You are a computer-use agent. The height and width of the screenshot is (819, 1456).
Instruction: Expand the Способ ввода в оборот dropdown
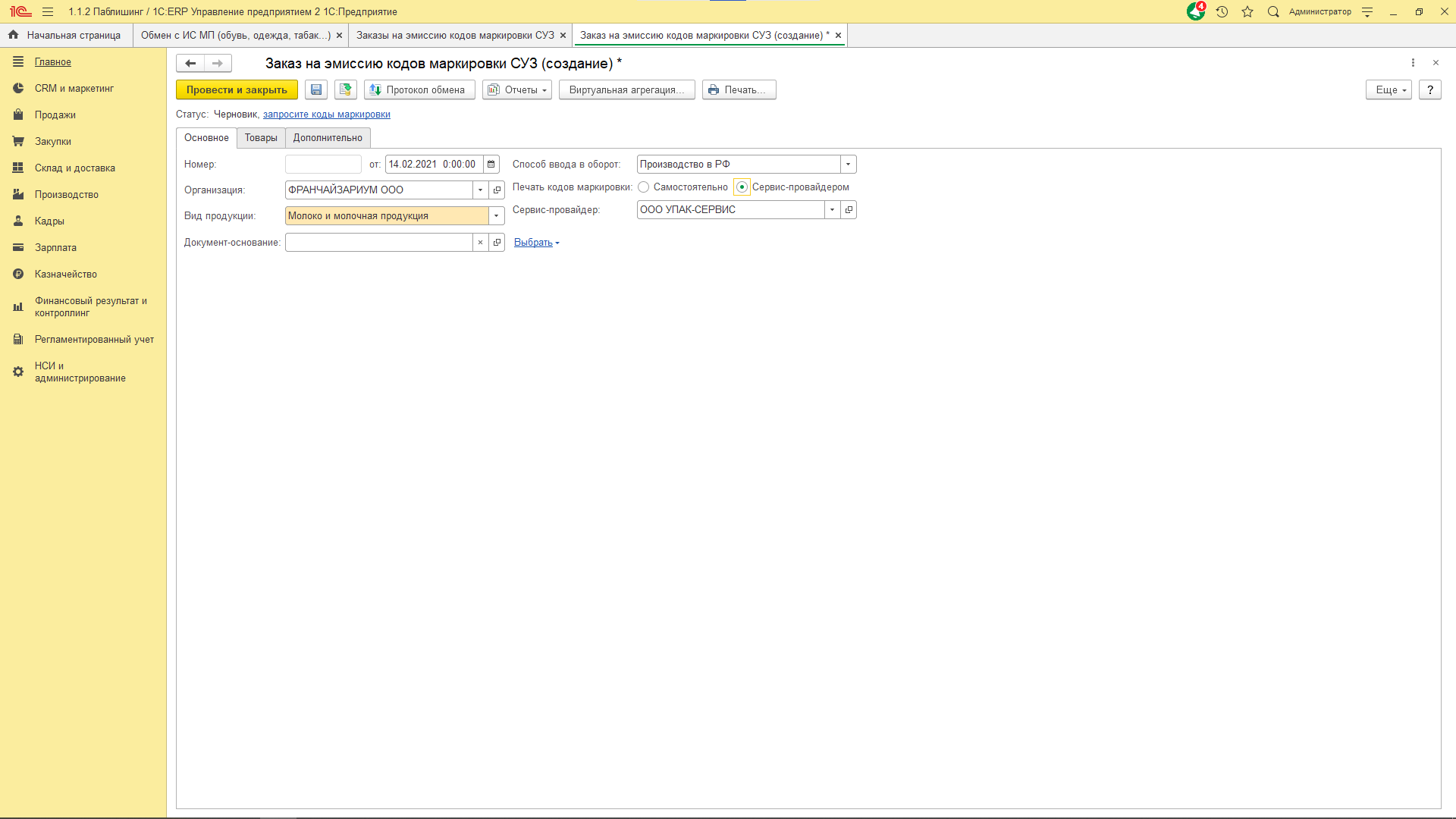pos(848,165)
